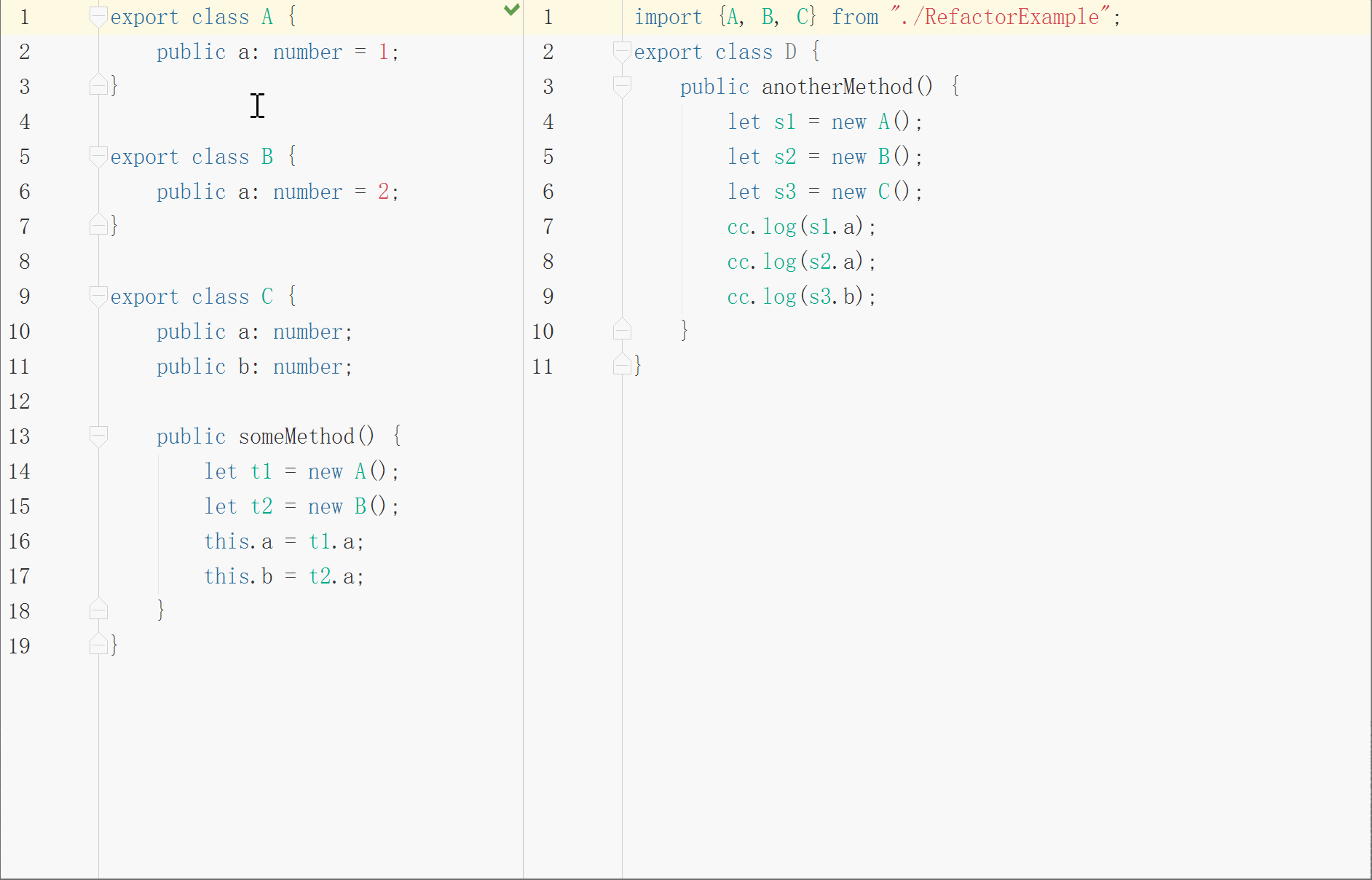
Task: Click variable t2 in the let declaration
Action: [261, 506]
